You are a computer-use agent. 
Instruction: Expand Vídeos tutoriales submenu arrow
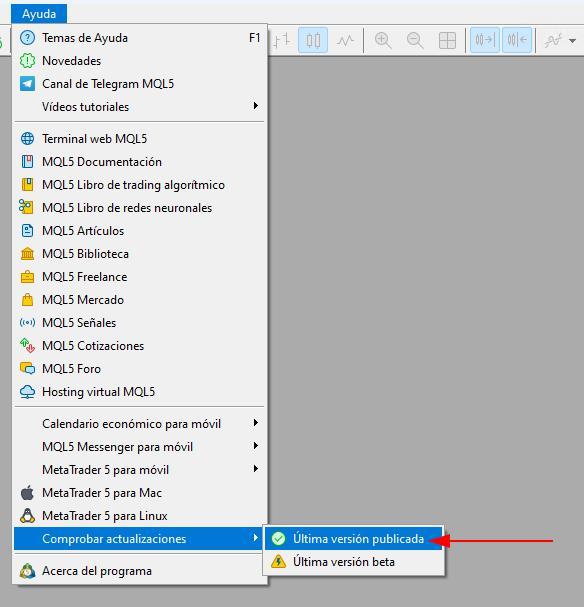coord(255,106)
